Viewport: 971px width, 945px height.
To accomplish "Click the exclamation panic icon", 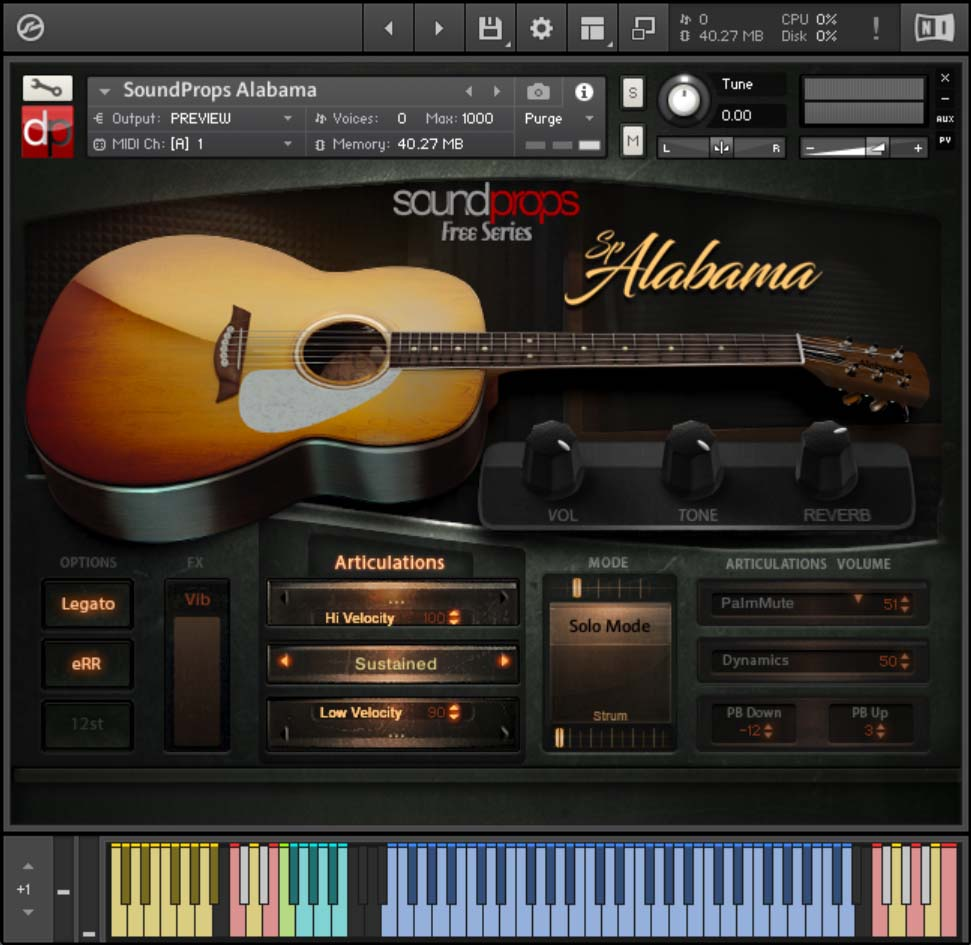I will [876, 29].
